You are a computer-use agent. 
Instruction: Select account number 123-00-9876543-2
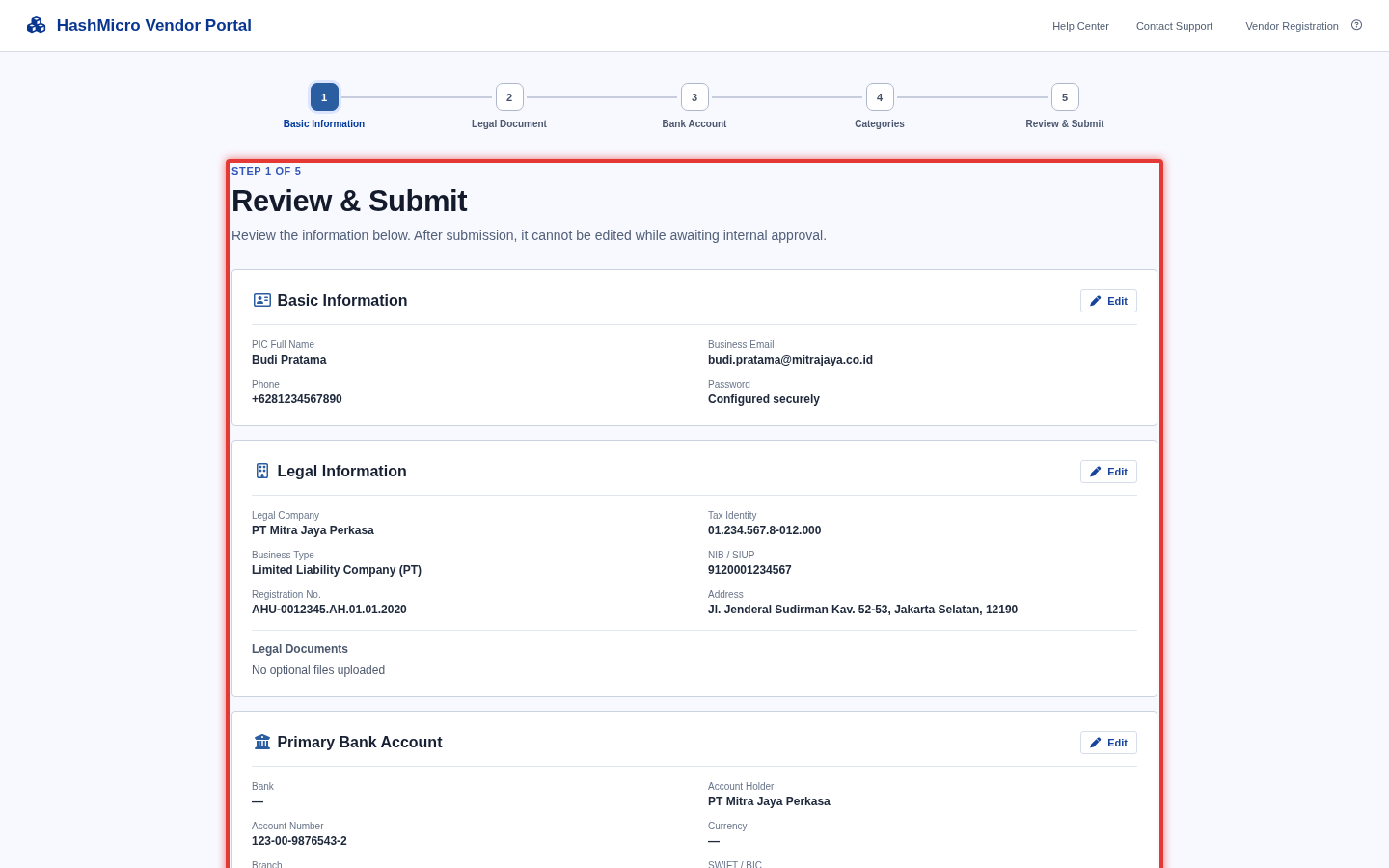[x=299, y=841]
